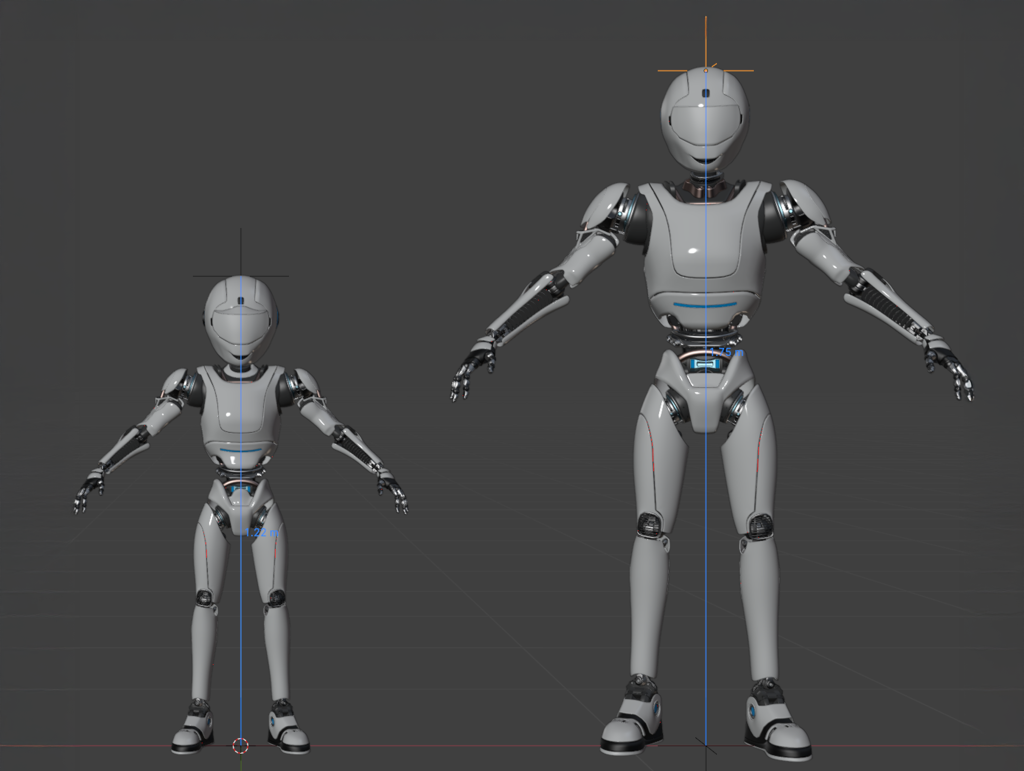
Task: Select the small robot's head
Action: tap(241, 320)
